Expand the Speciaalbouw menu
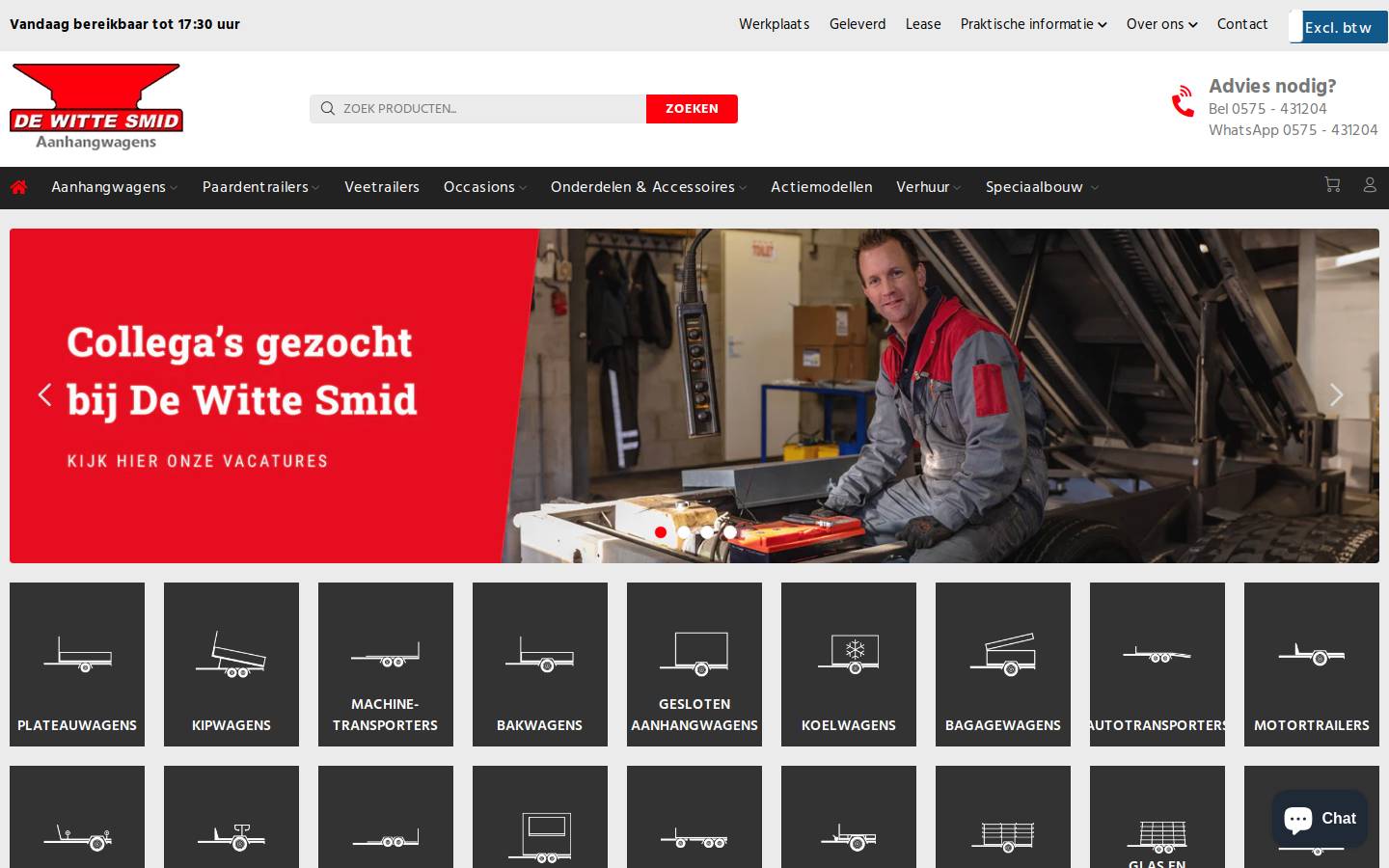Viewport: 1389px width, 868px height. 1042,187
